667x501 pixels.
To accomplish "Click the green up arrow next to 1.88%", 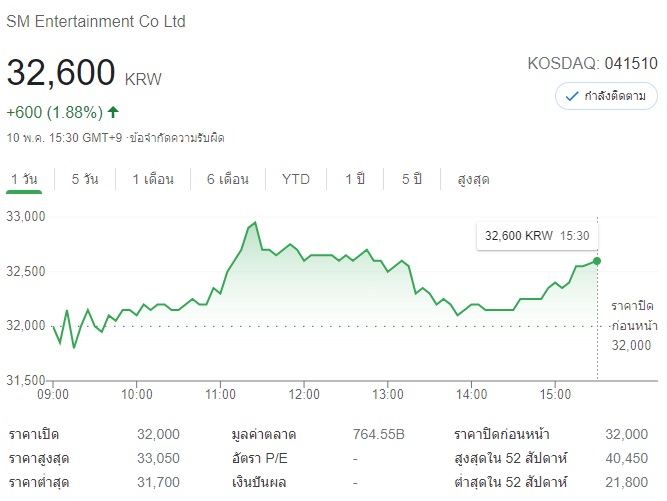I will tap(113, 112).
